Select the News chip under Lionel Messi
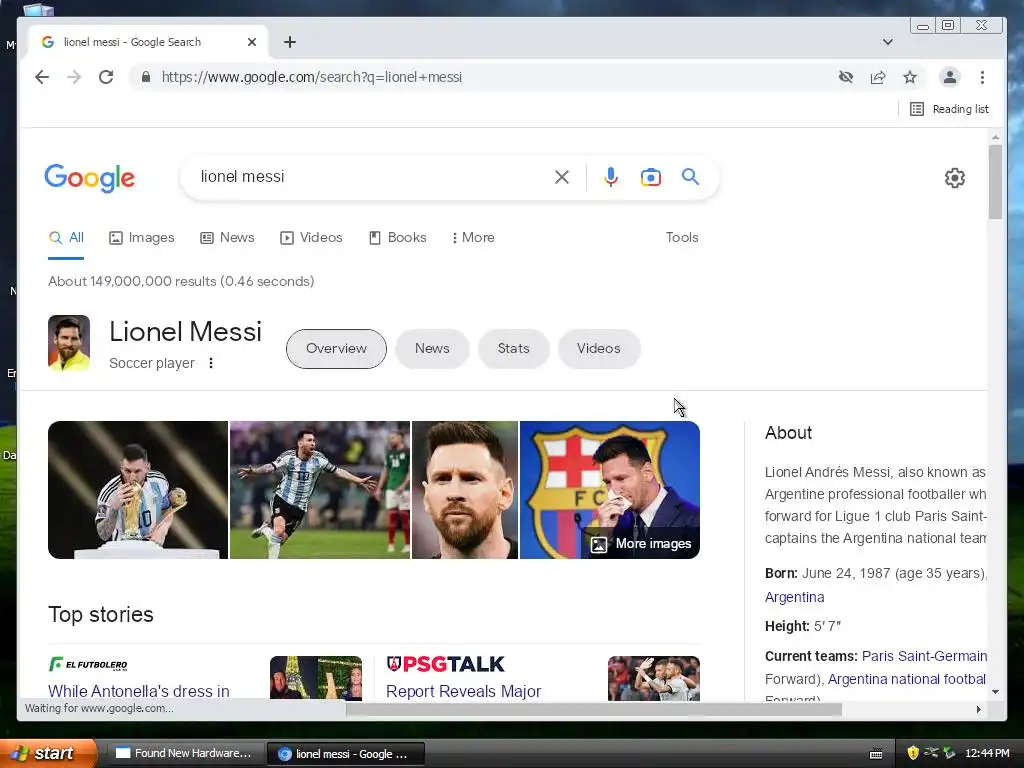This screenshot has width=1024, height=768. click(432, 349)
